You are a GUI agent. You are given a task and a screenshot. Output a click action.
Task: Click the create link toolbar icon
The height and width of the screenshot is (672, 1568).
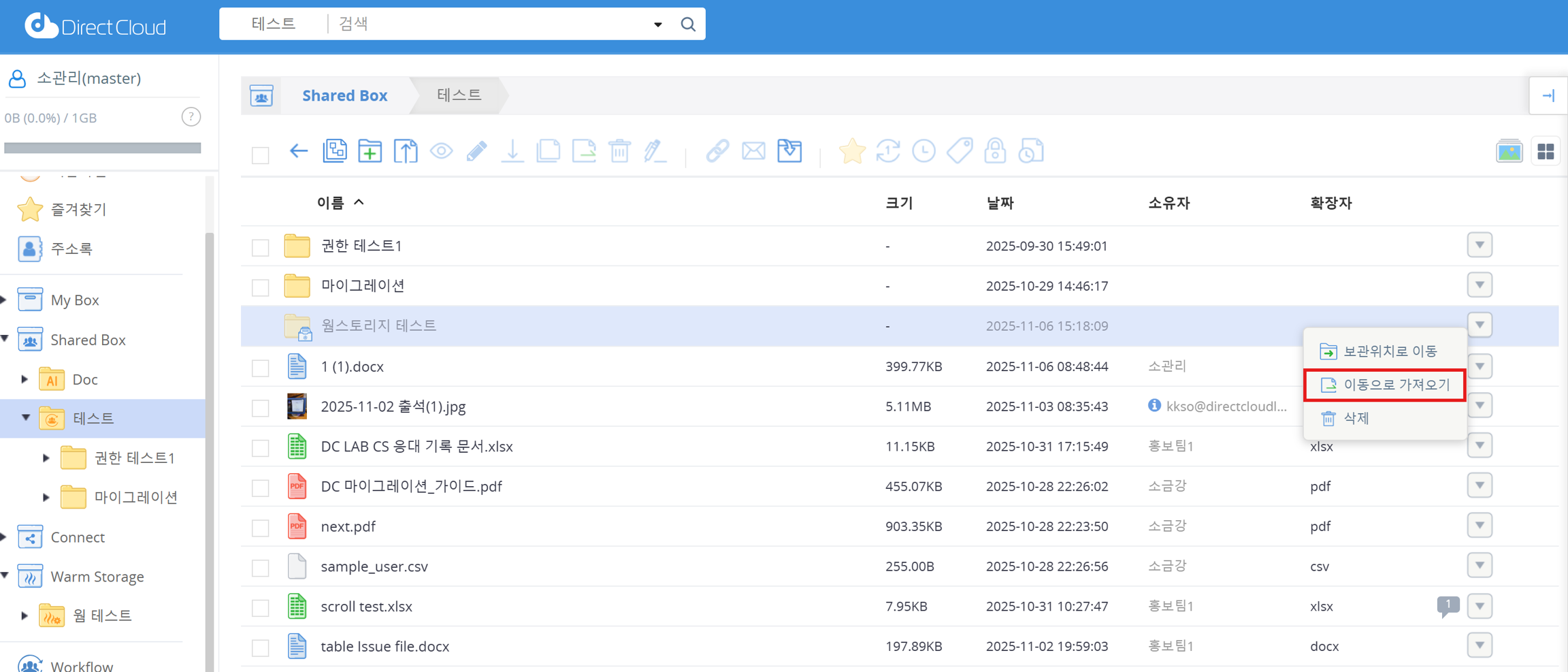(717, 151)
